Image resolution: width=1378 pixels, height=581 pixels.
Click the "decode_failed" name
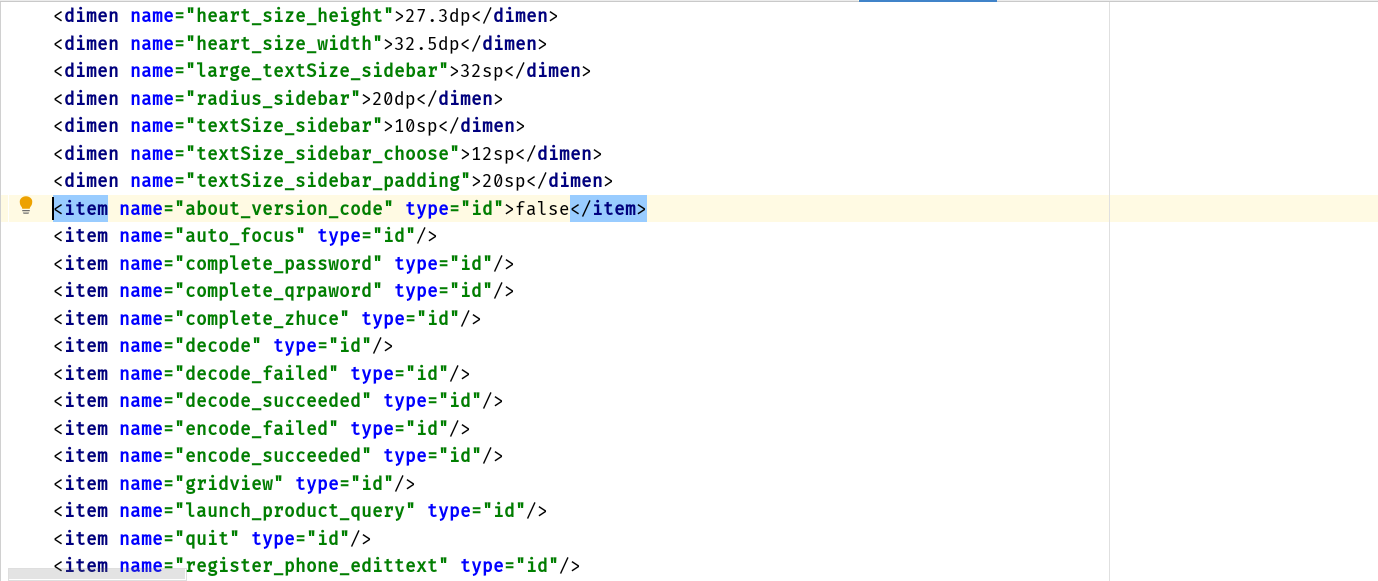(257, 374)
